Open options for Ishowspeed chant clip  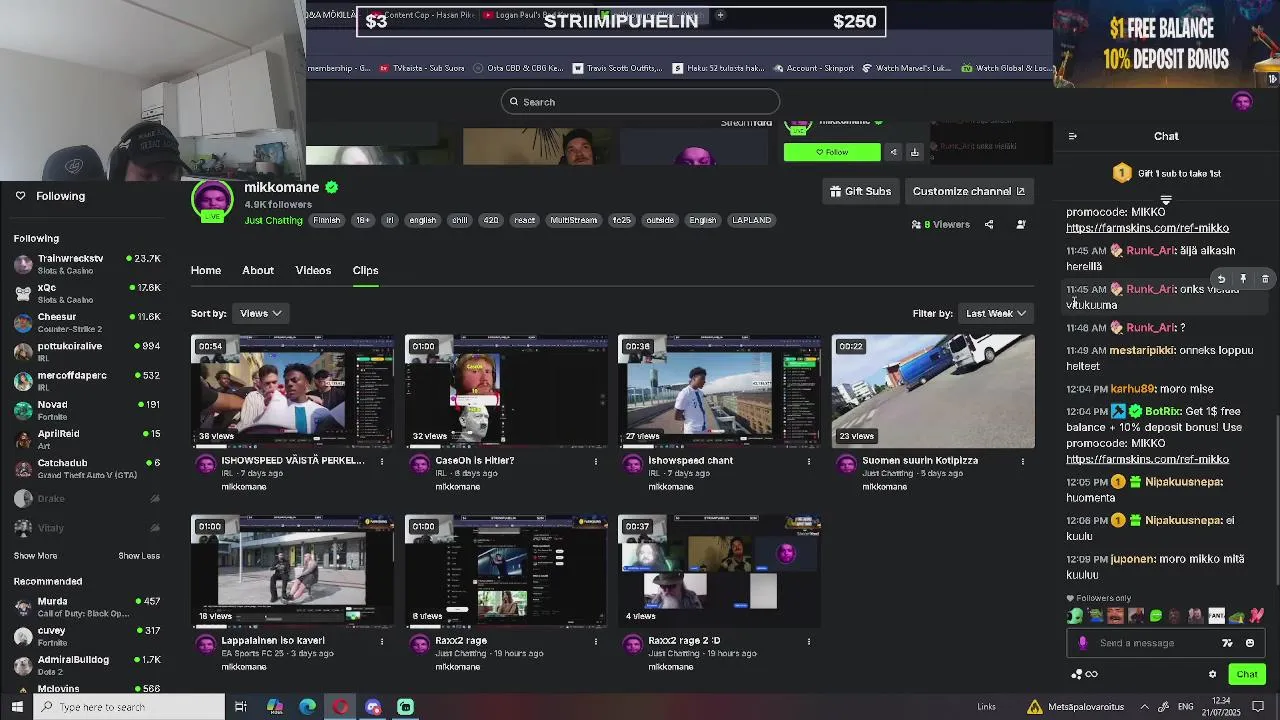(809, 461)
